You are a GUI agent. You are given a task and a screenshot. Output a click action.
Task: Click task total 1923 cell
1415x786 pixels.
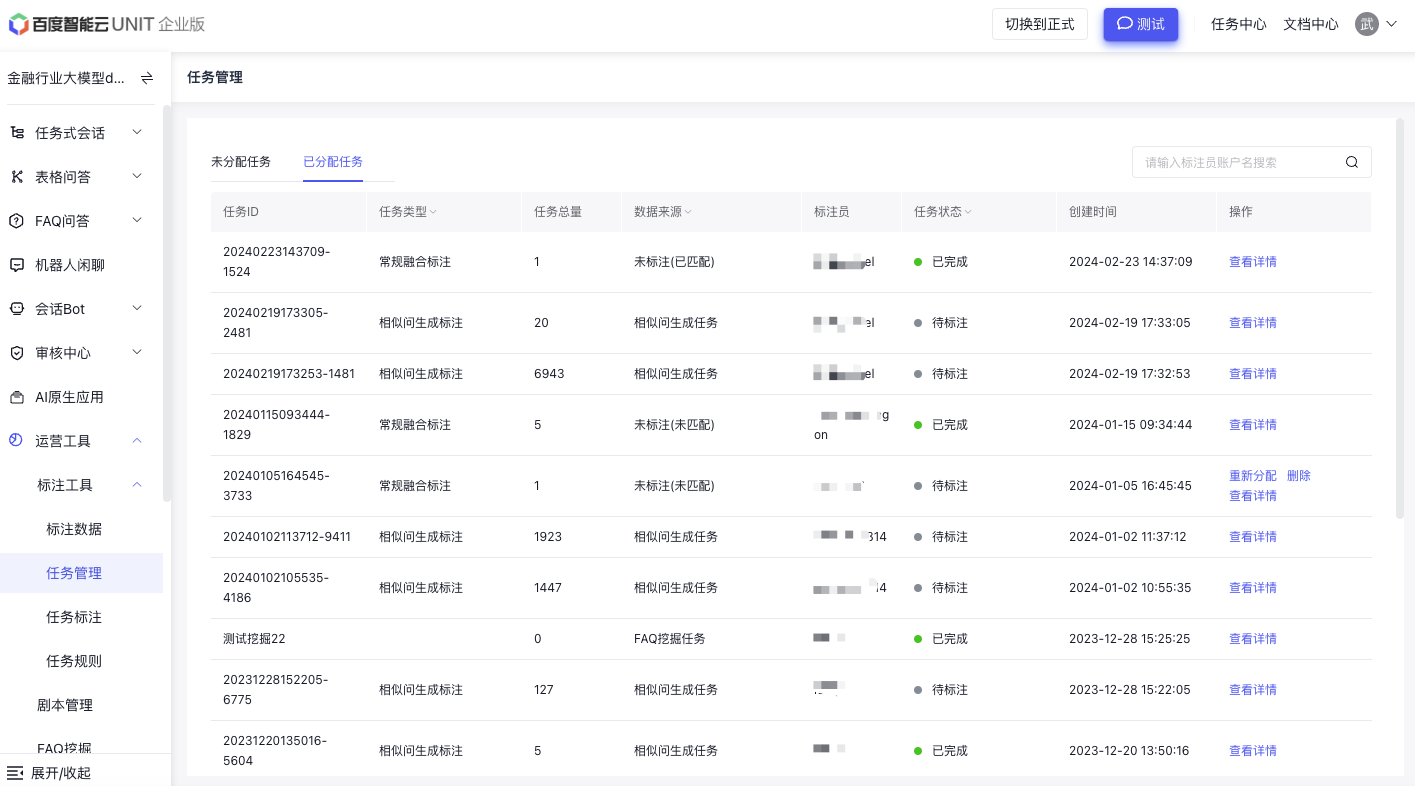click(548, 537)
